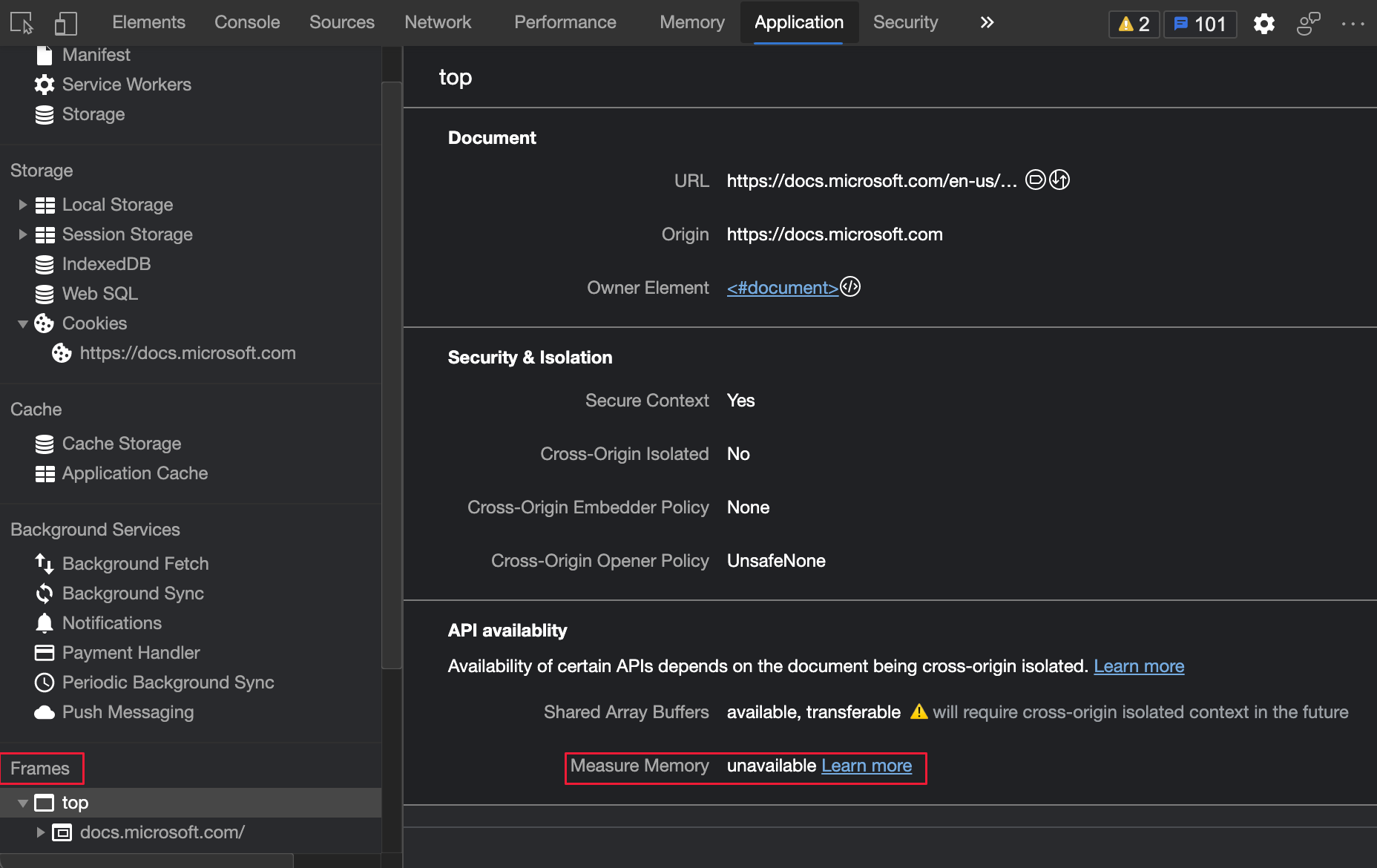
Task: Open the Memory tab
Action: tap(692, 22)
